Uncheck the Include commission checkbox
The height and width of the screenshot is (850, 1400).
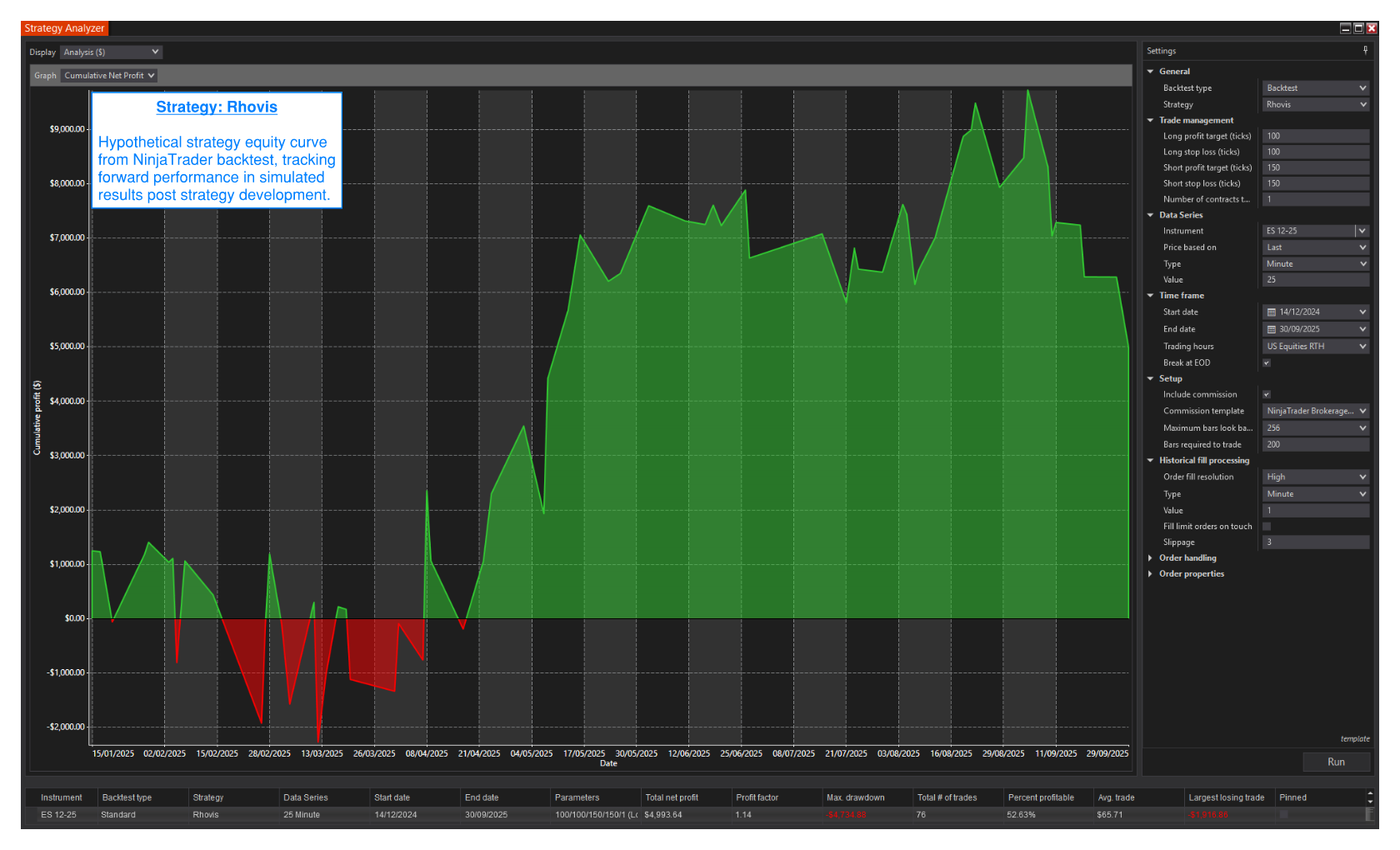coord(1267,395)
